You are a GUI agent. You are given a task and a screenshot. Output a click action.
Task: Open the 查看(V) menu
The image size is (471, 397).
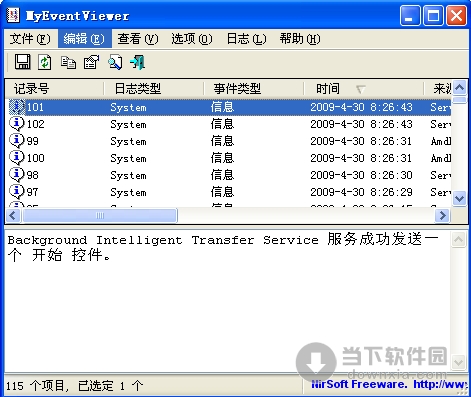[138, 39]
